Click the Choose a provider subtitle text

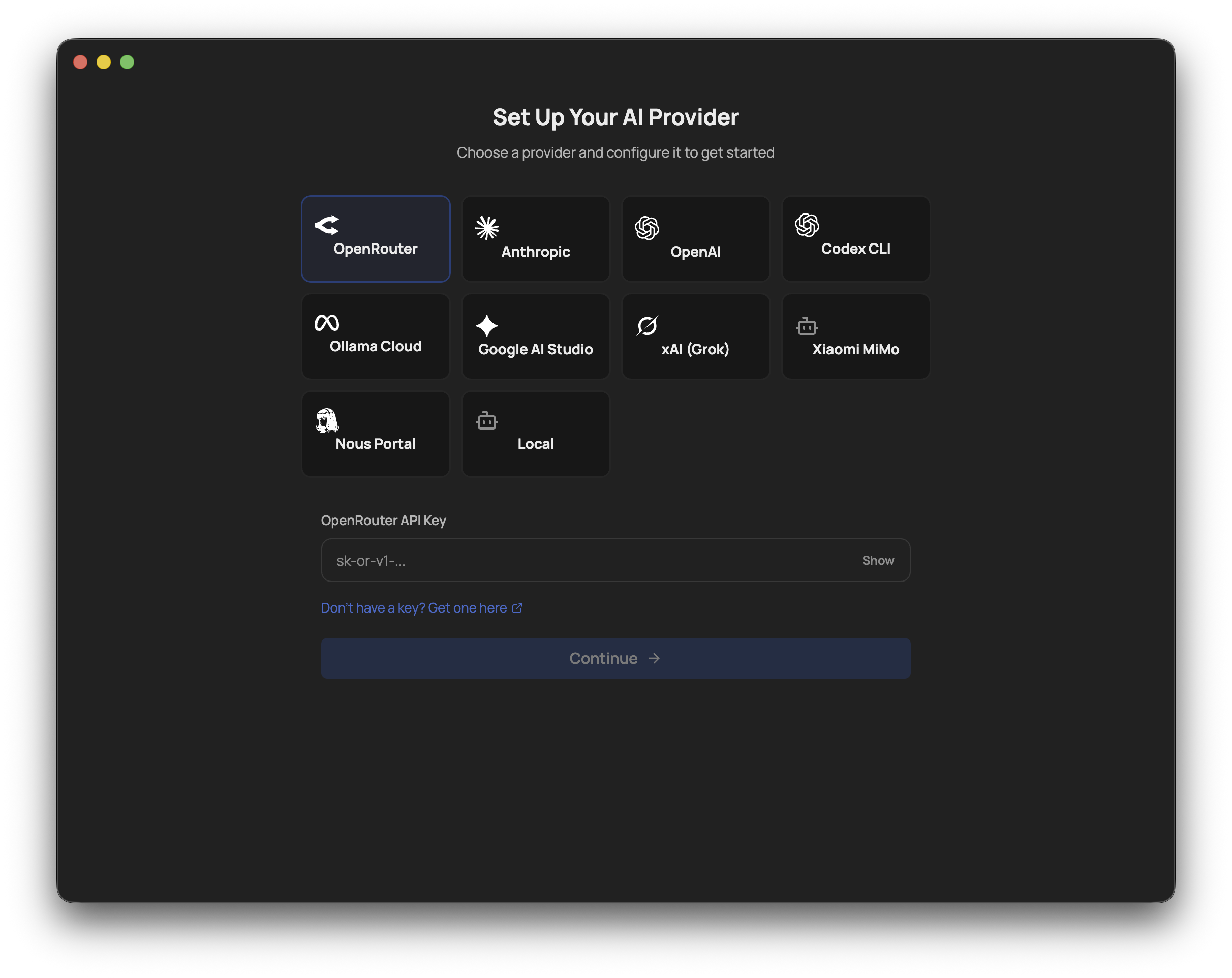click(x=615, y=152)
